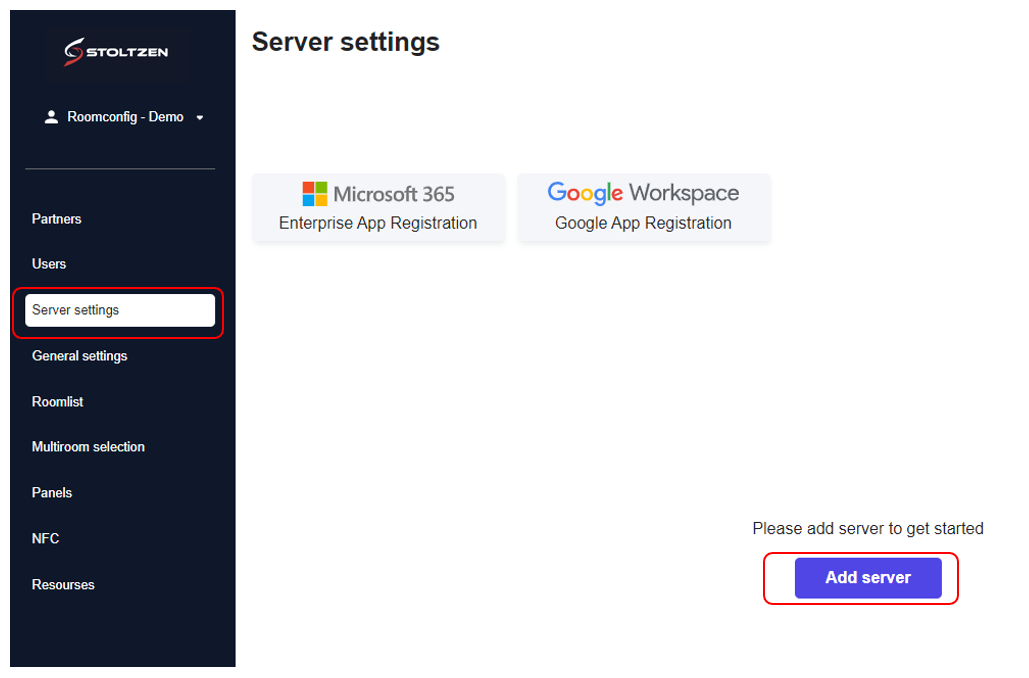Open the Users menu item

coord(49,264)
